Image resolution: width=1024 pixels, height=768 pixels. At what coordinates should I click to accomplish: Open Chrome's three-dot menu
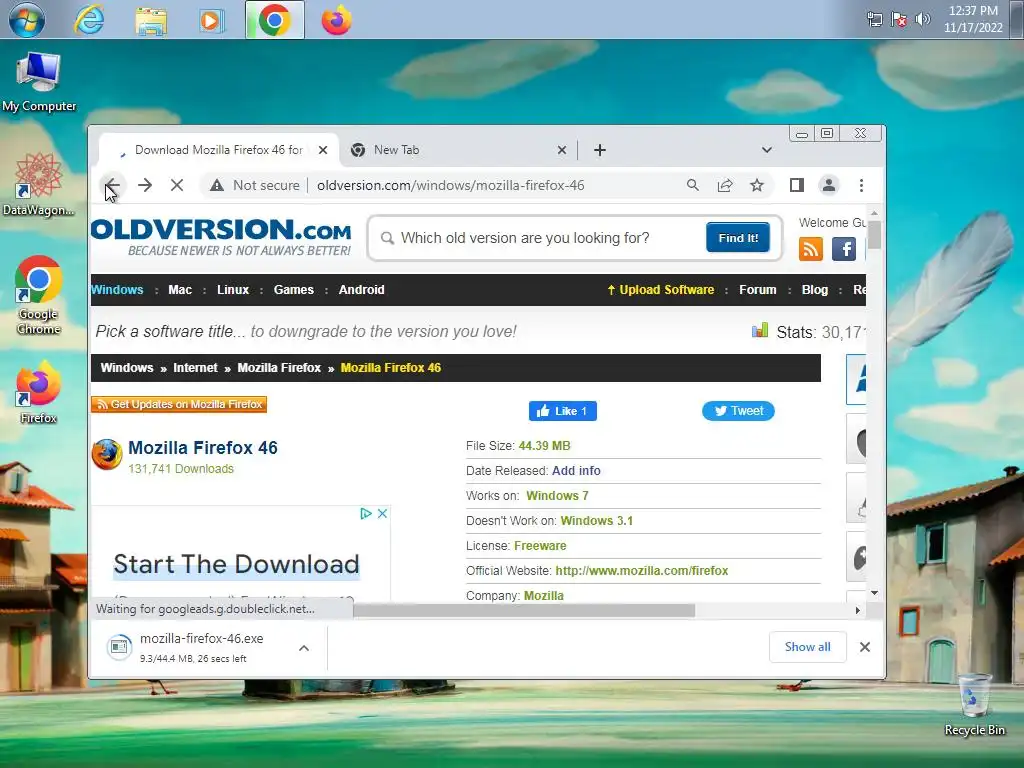861,185
